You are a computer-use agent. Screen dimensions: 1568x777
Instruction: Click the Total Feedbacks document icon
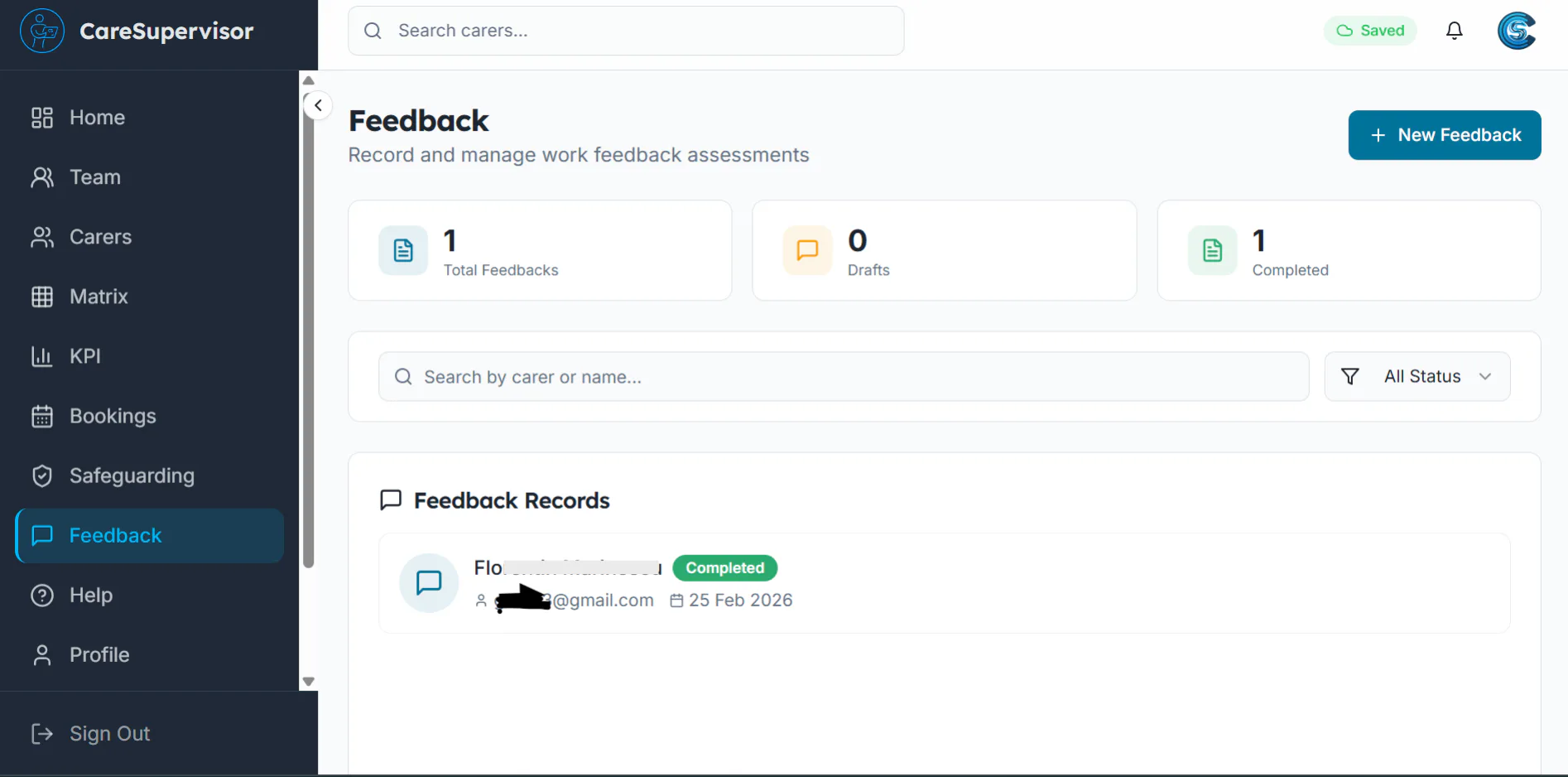point(403,250)
